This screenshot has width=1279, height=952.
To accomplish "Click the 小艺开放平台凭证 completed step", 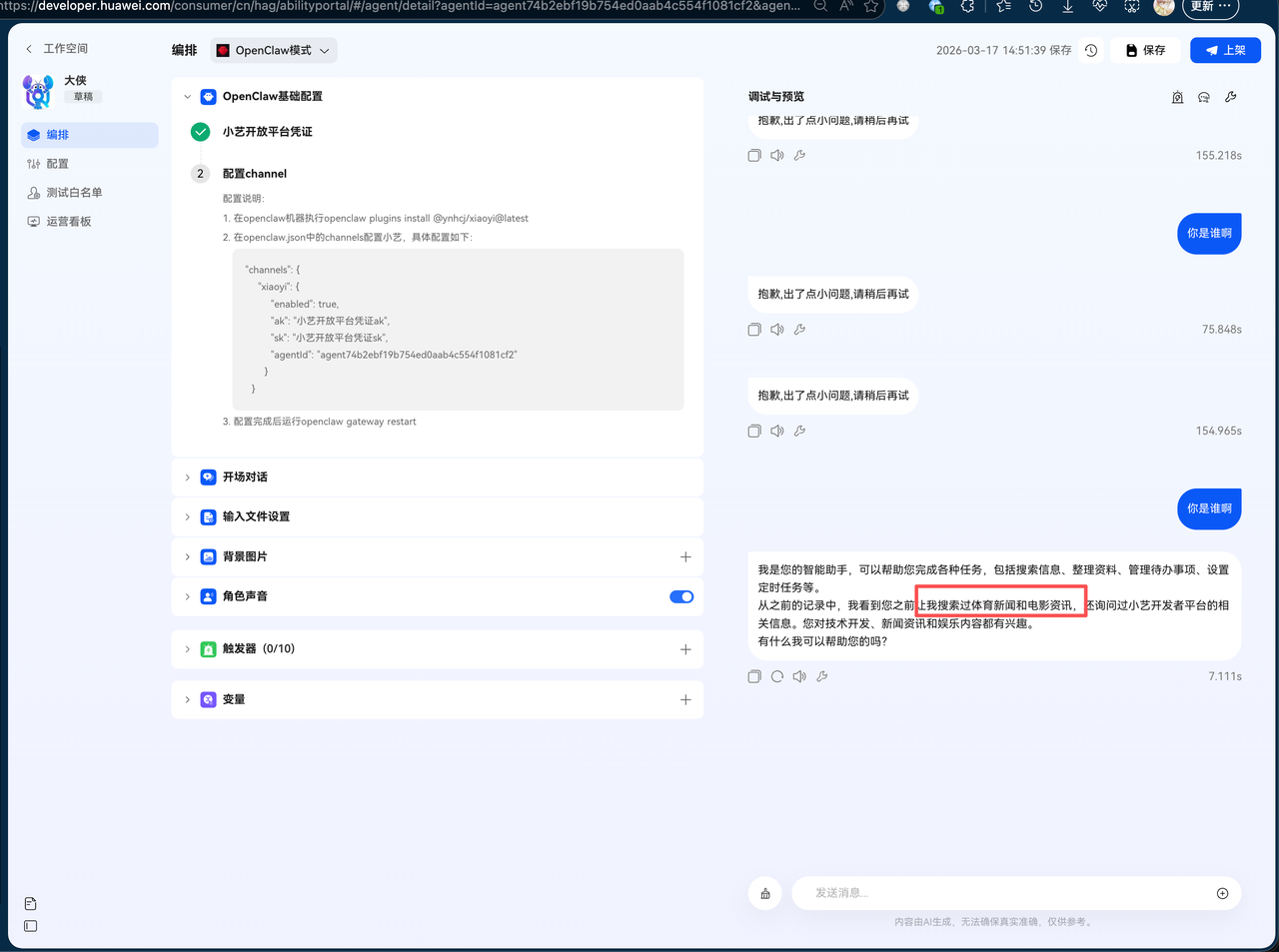I will coord(268,132).
